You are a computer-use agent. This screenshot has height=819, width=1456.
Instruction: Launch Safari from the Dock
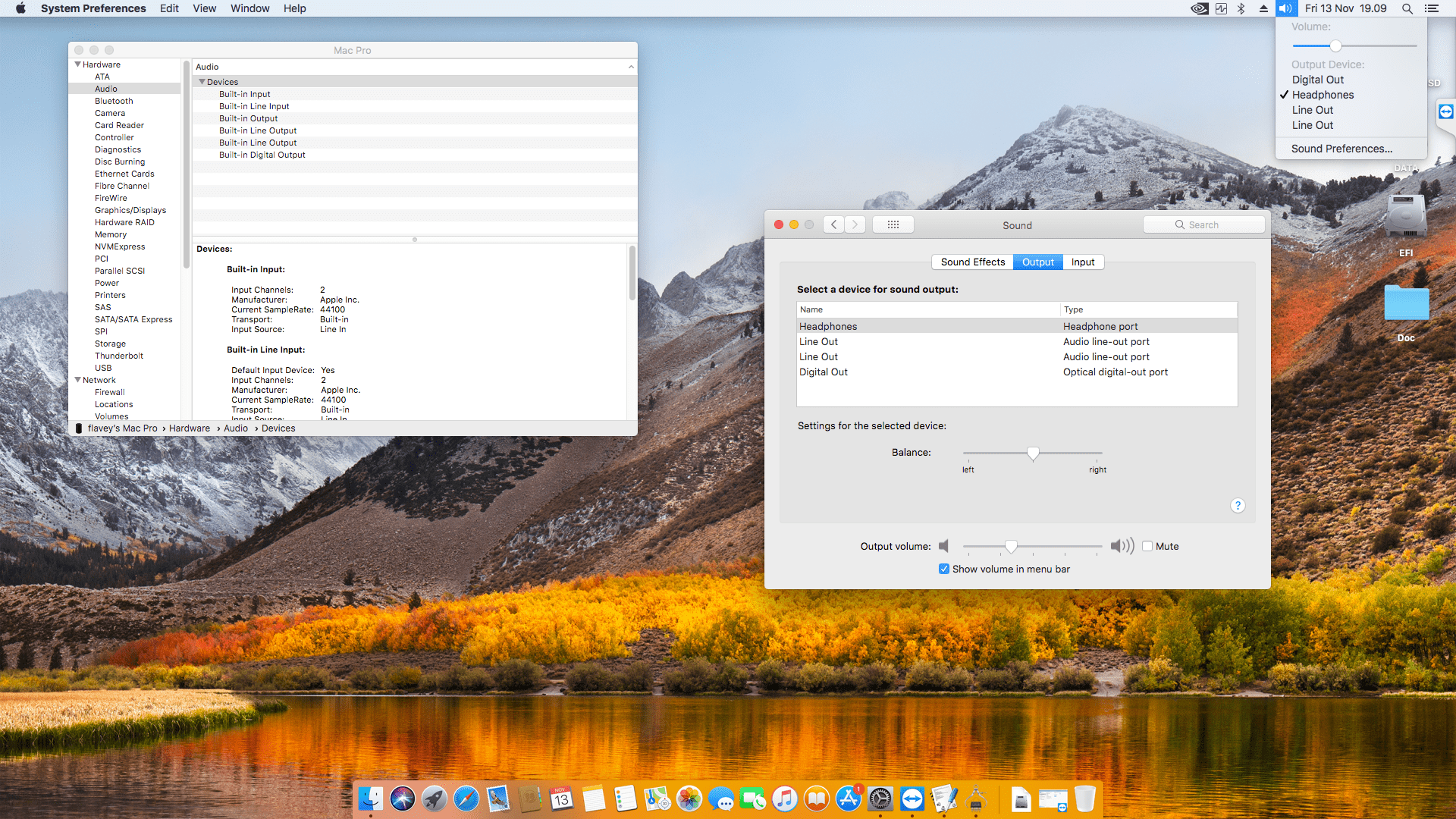pyautogui.click(x=466, y=799)
